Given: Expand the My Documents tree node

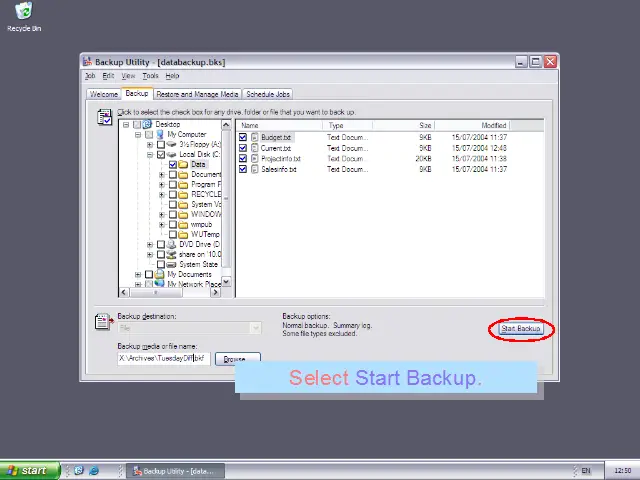Looking at the screenshot, I should 138,274.
